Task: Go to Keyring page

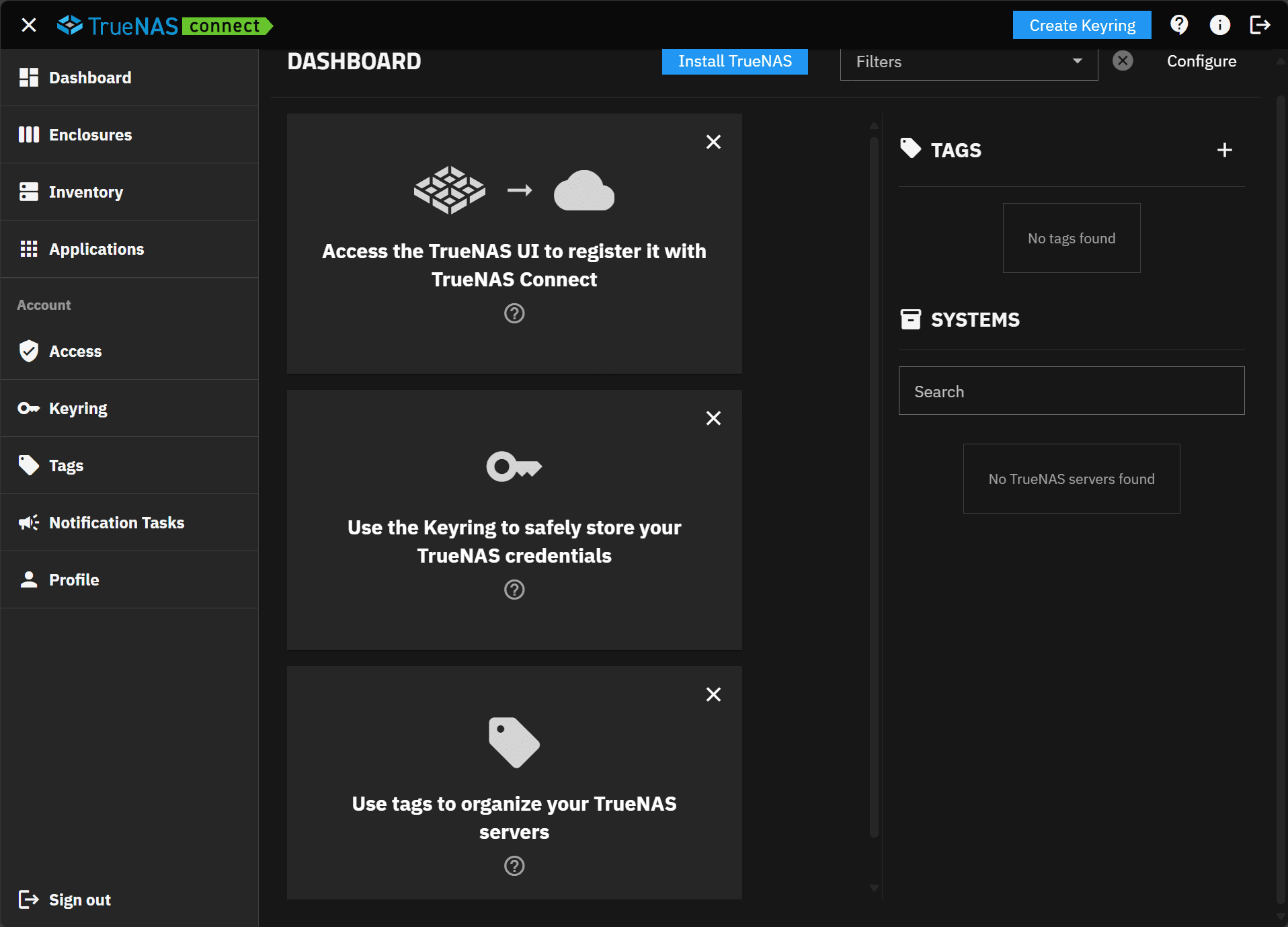Action: (130, 408)
